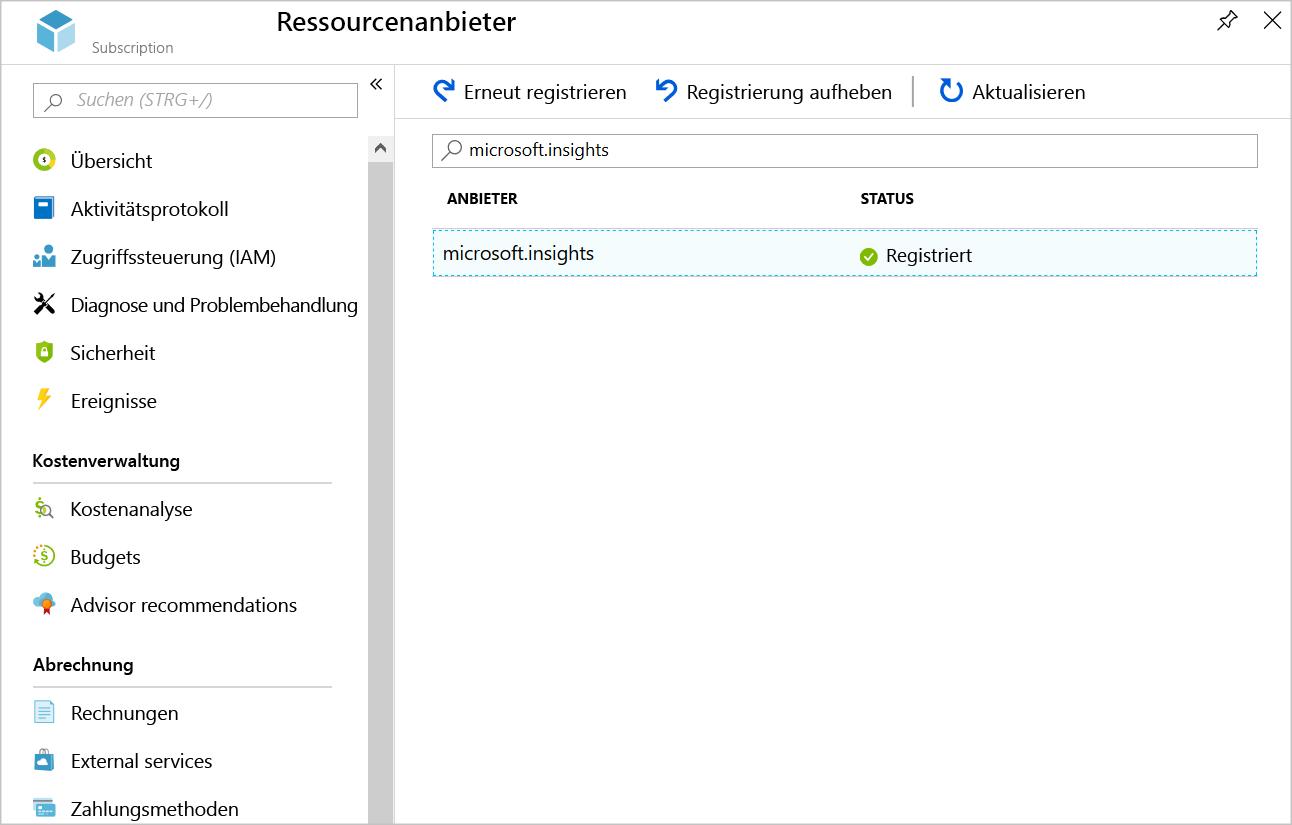Open Übersicht menu item
Viewport: 1292px width, 825px height.
[x=112, y=161]
